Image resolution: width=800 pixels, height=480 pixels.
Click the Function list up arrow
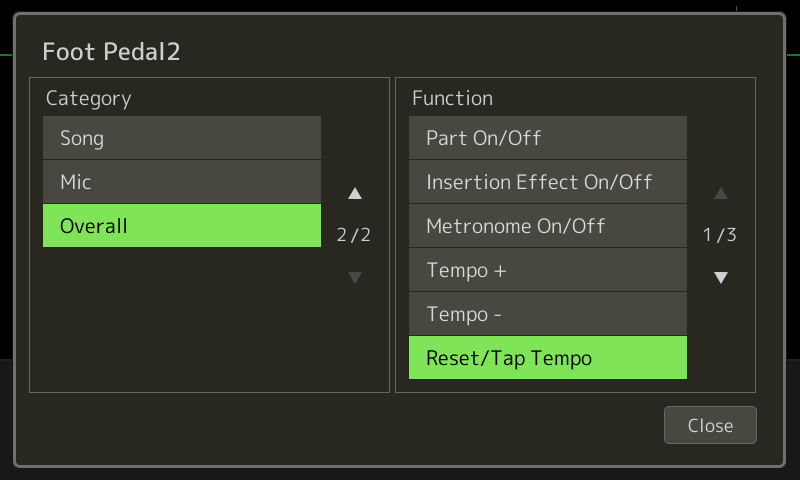(x=720, y=193)
